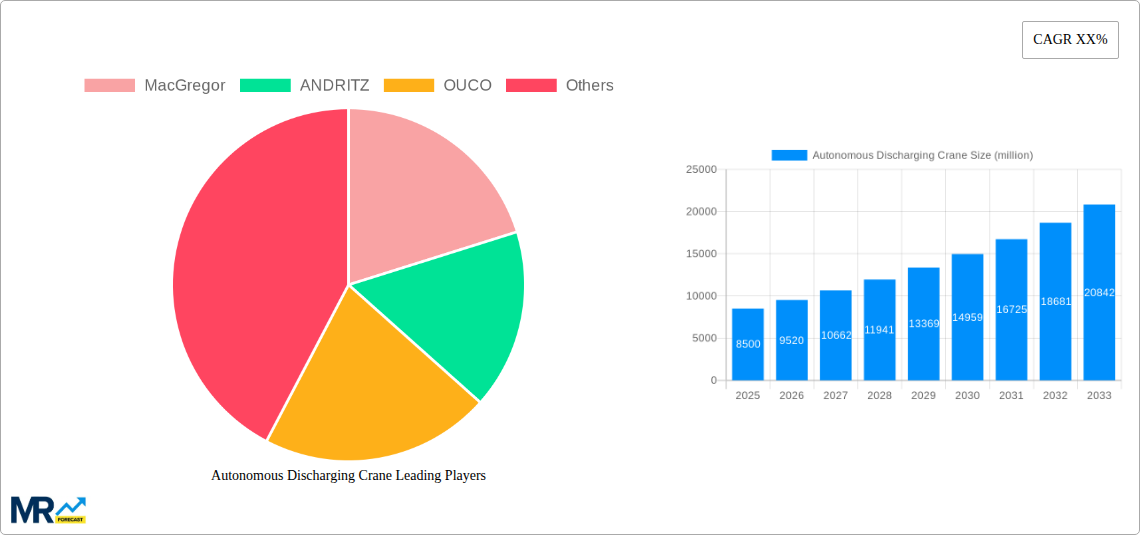Viewport: 1140px width, 535px height.
Task: Select the 2030 bar labeled 14959
Action: pos(968,317)
